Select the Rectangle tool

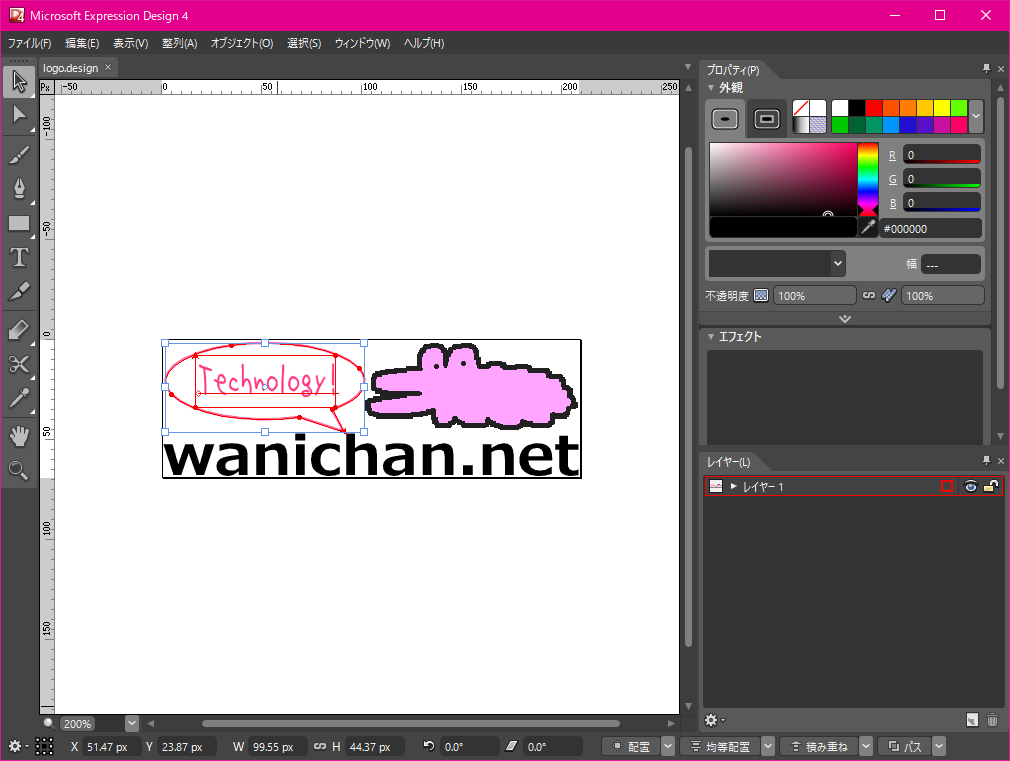(19, 224)
